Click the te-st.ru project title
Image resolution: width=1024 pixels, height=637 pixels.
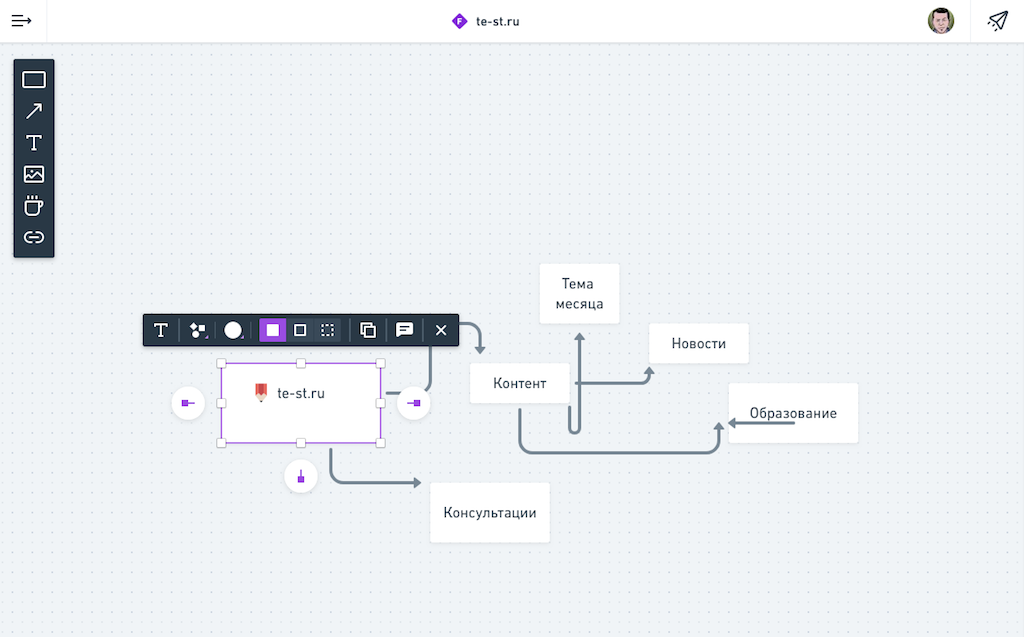point(497,21)
